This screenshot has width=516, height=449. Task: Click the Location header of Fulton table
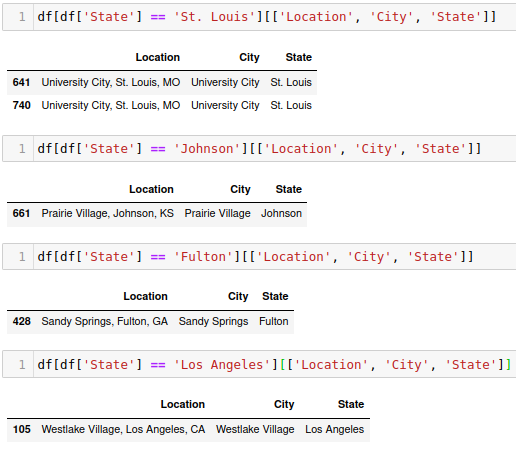pos(145,296)
